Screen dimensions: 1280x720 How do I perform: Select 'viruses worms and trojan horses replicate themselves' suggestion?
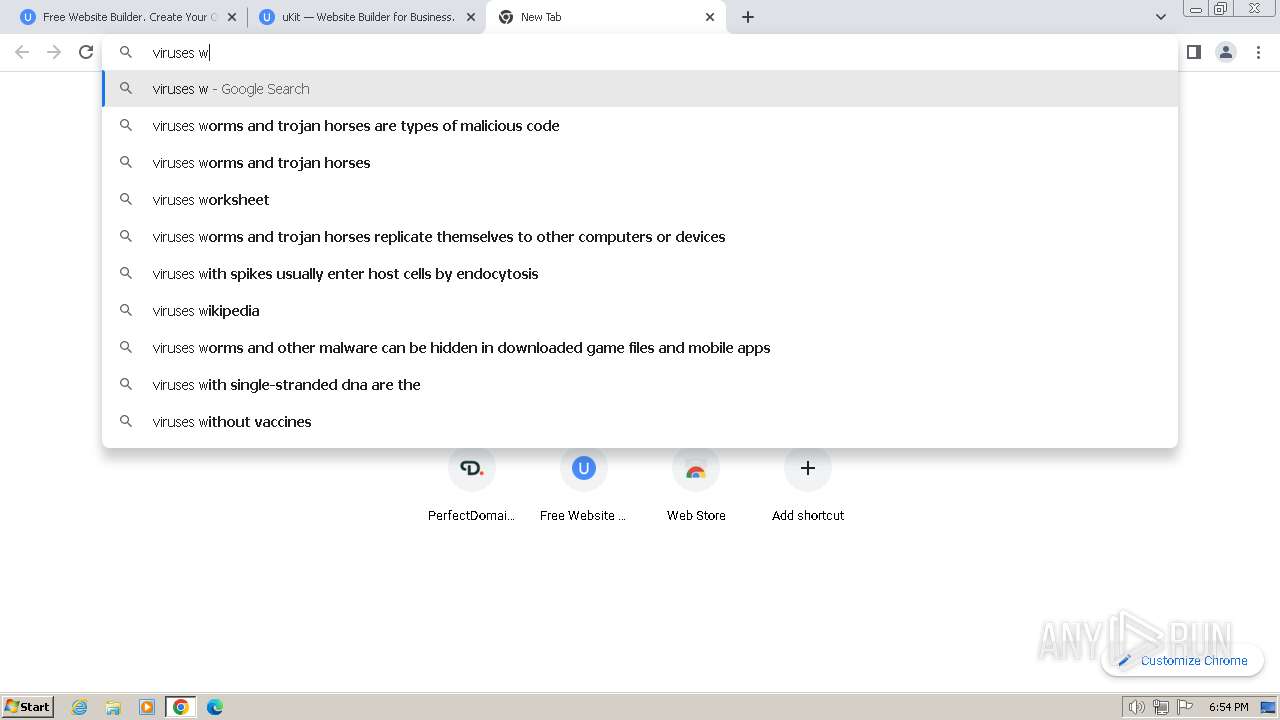click(640, 237)
